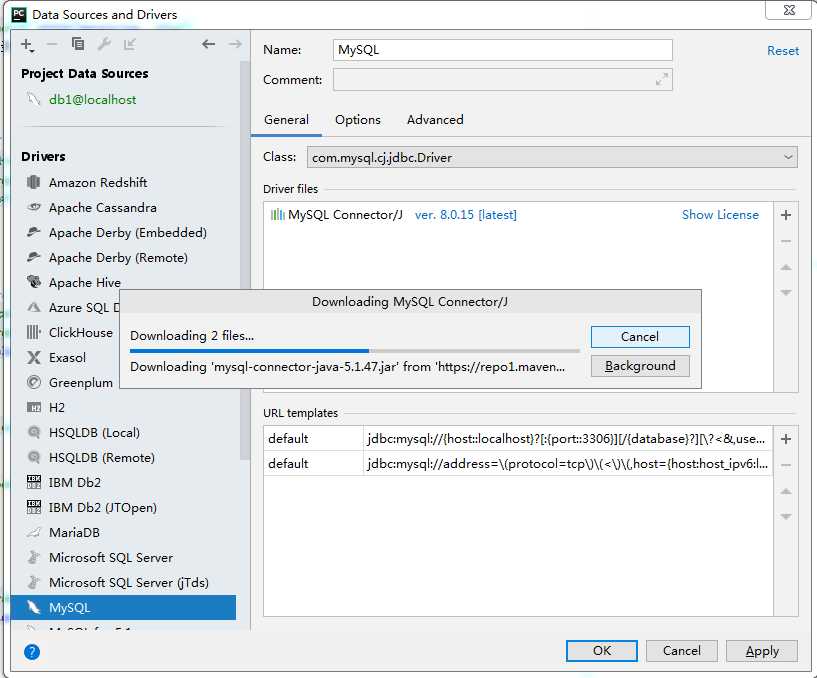Click the Azure SQL driver icon
The width and height of the screenshot is (817, 678).
pyautogui.click(x=33, y=307)
